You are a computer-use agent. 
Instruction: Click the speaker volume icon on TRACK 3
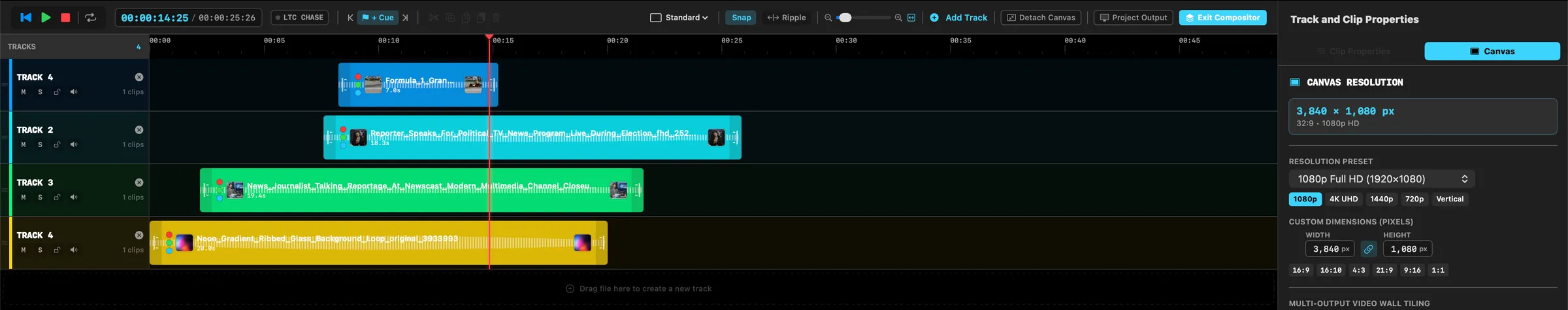coord(74,197)
